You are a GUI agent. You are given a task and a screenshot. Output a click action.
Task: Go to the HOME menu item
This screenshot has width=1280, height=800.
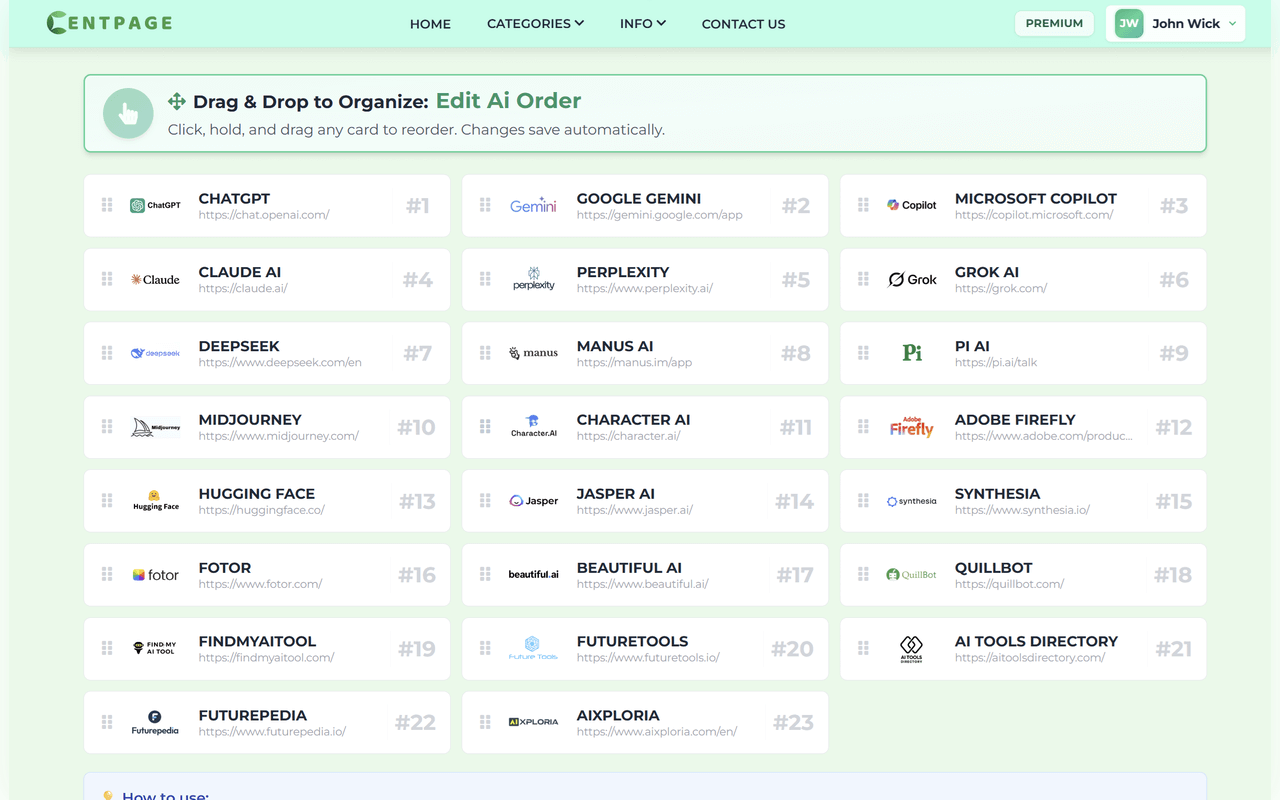pos(430,23)
